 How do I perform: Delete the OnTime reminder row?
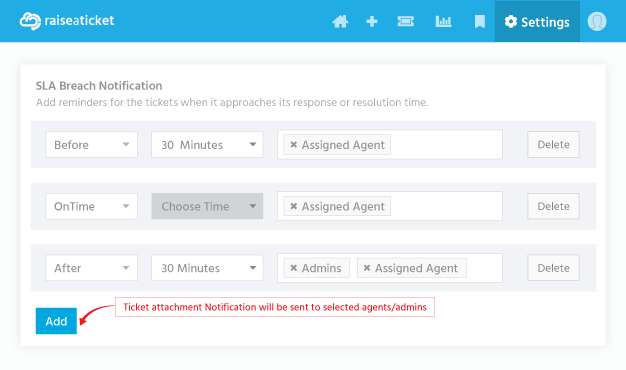tap(553, 206)
